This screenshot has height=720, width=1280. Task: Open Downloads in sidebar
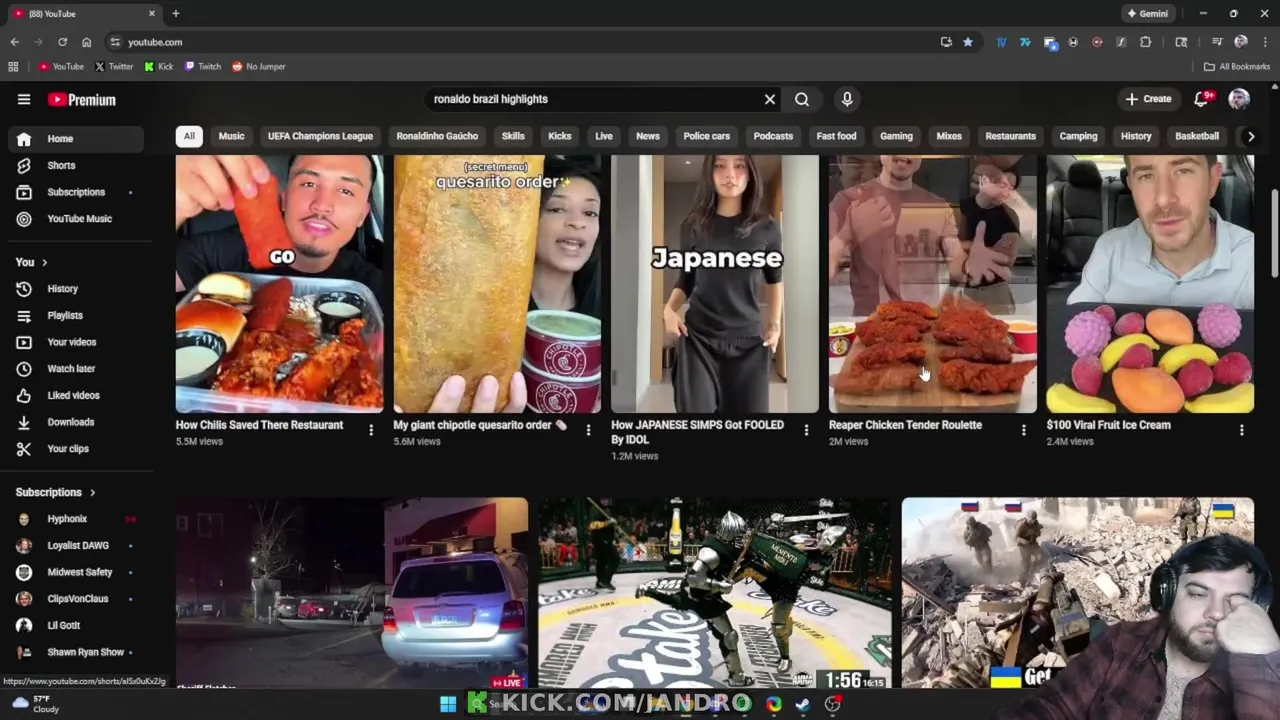(x=76, y=422)
